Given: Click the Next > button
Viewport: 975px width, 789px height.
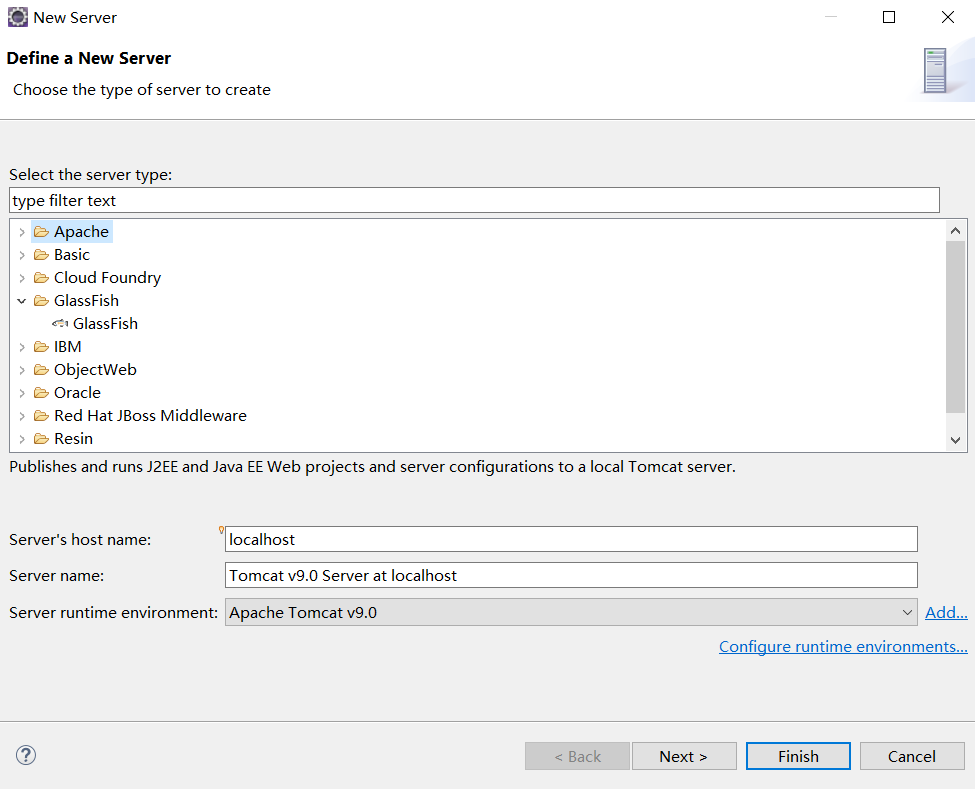Looking at the screenshot, I should pos(684,756).
